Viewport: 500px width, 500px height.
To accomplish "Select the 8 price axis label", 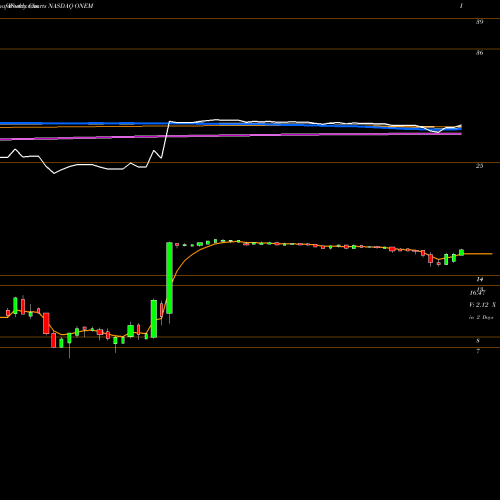I will (478, 341).
